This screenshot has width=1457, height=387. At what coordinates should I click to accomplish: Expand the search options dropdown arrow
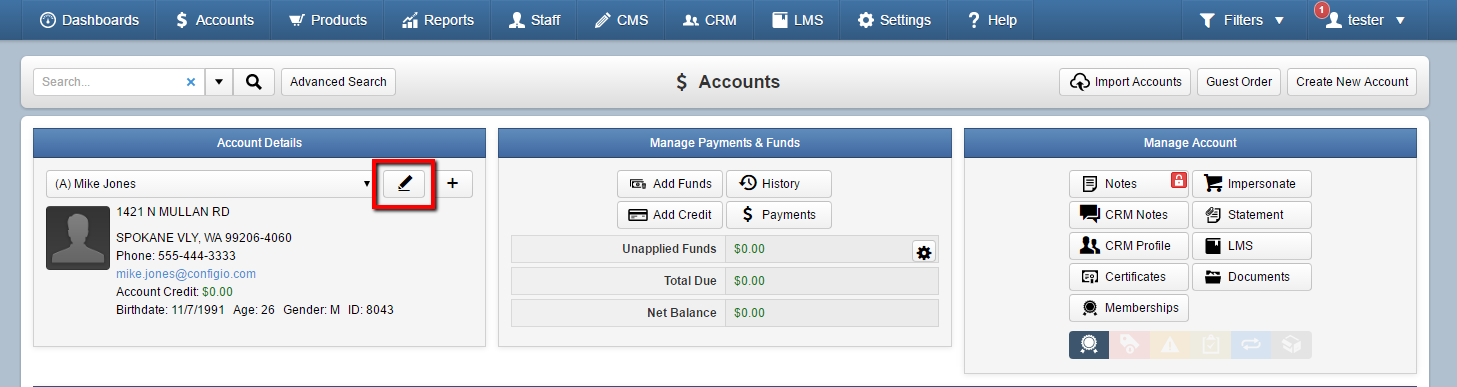coord(219,82)
